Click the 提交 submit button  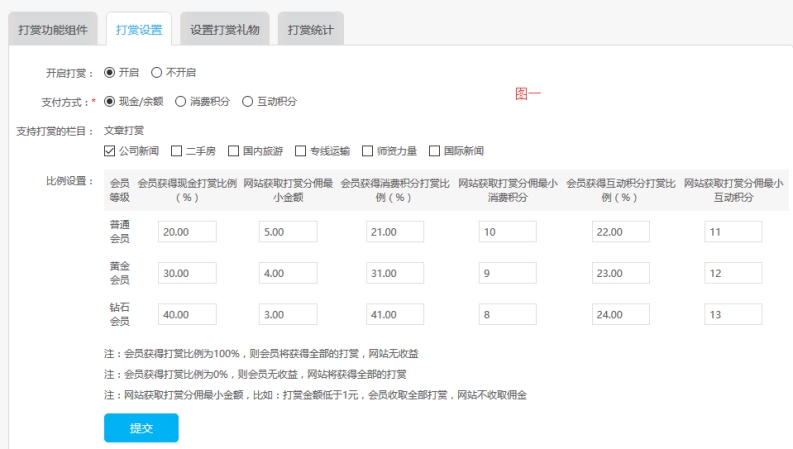click(x=141, y=427)
